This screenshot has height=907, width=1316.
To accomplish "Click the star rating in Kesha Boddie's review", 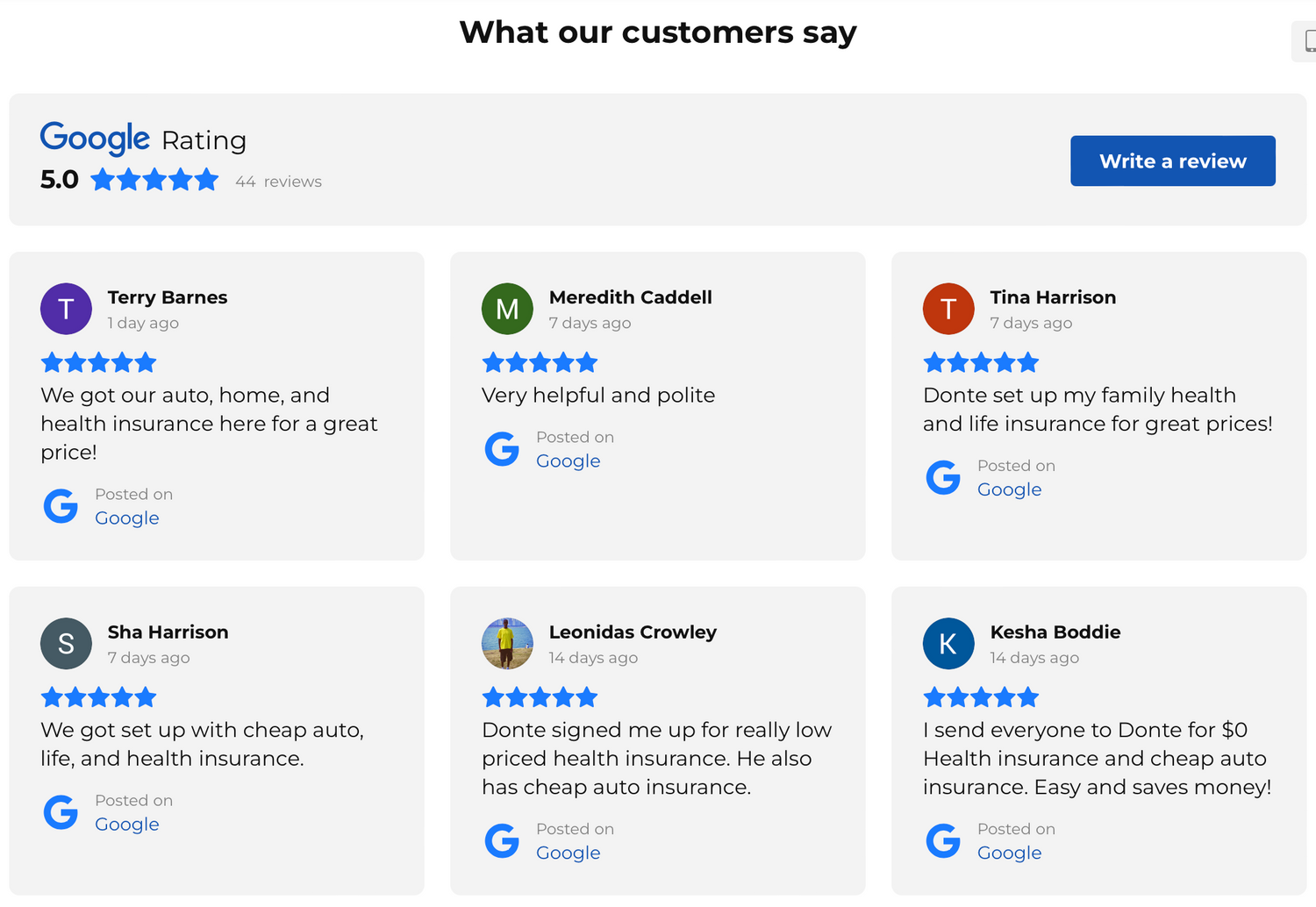I will click(981, 697).
